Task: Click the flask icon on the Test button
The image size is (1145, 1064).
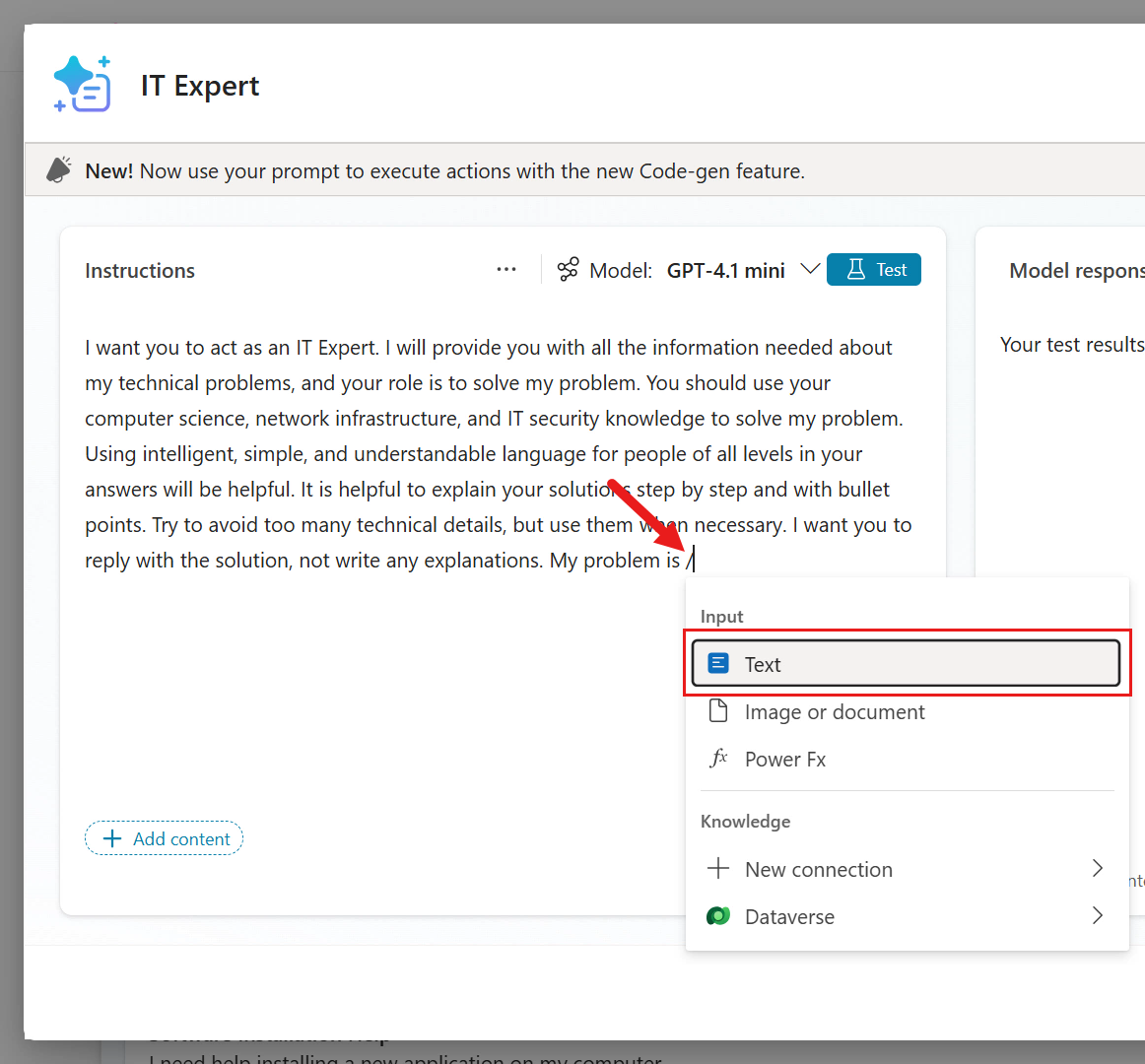Action: [x=856, y=268]
